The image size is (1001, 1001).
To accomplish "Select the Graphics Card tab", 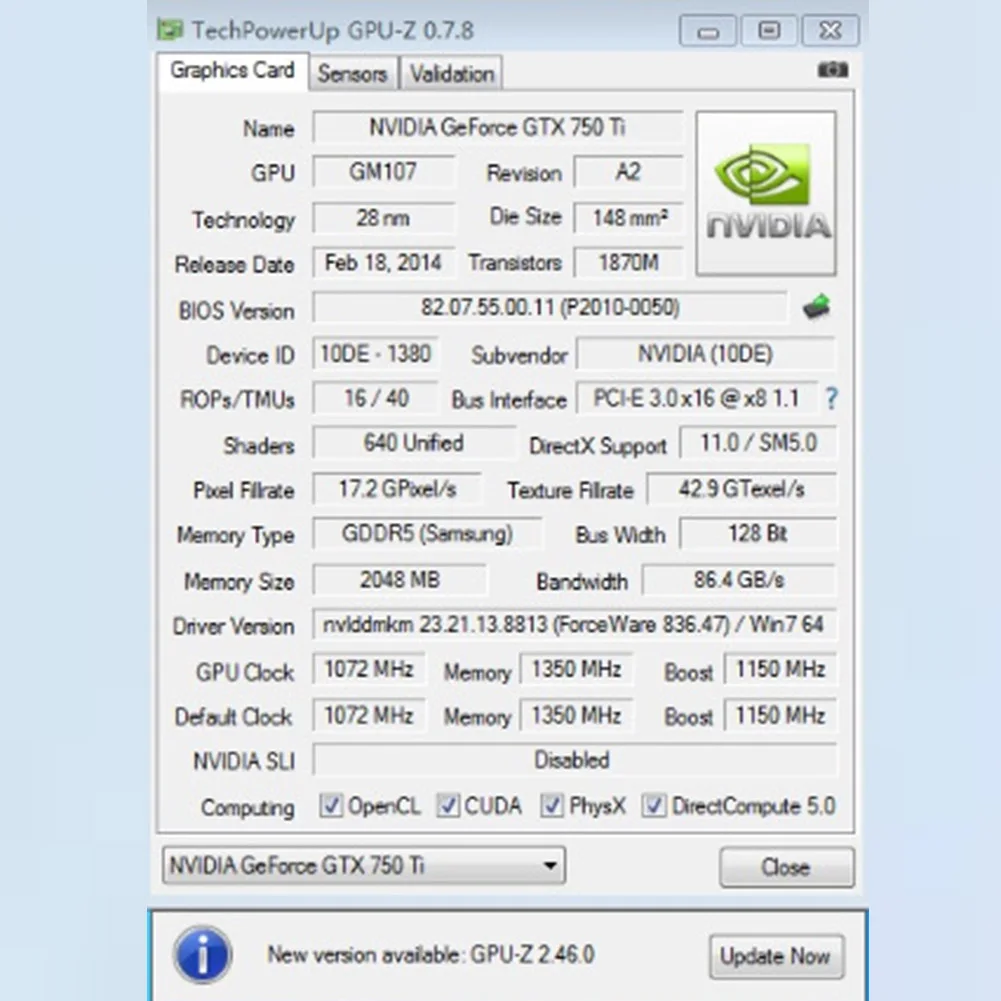I will [232, 72].
